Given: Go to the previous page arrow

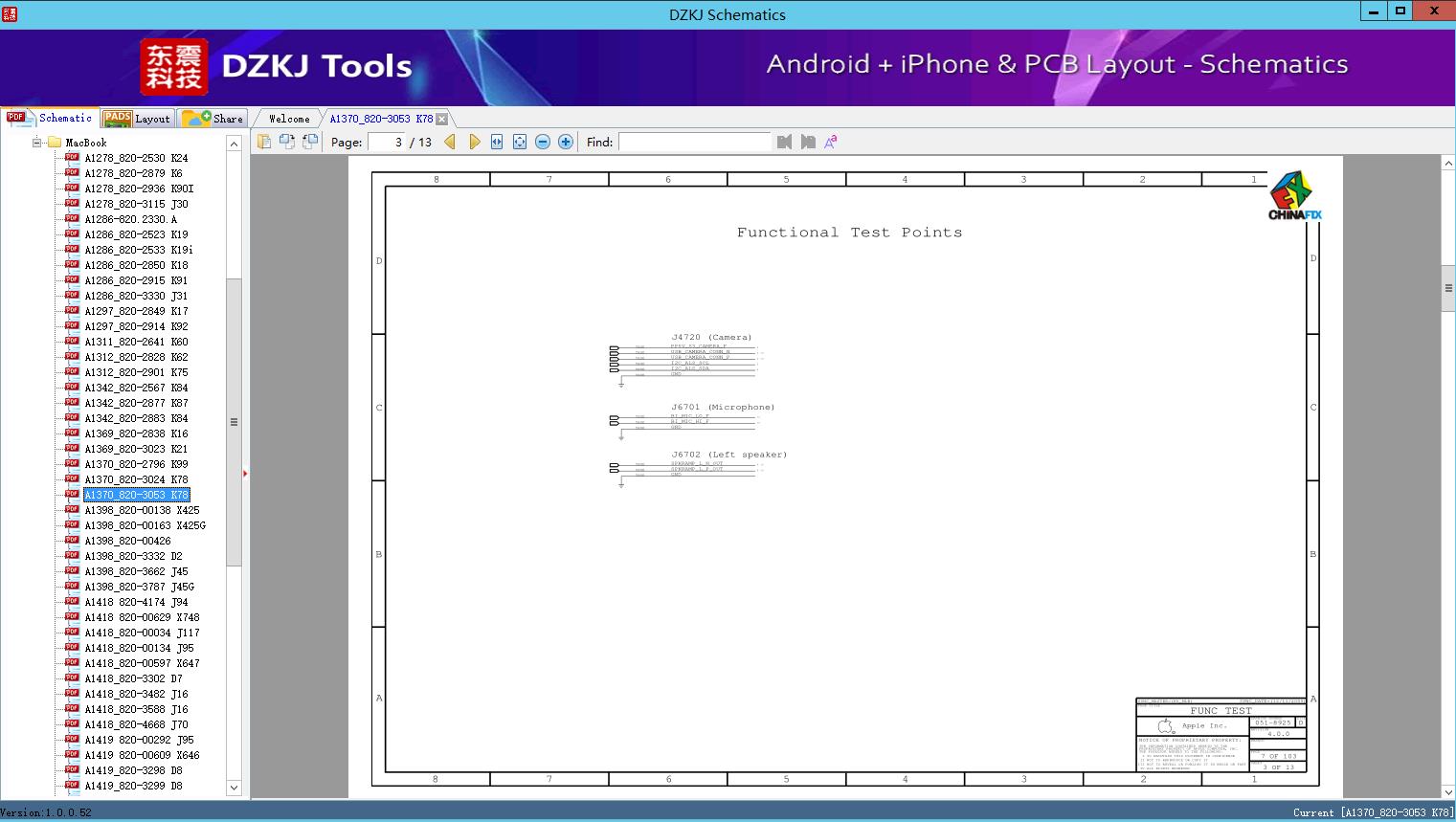Looking at the screenshot, I should (x=450, y=142).
